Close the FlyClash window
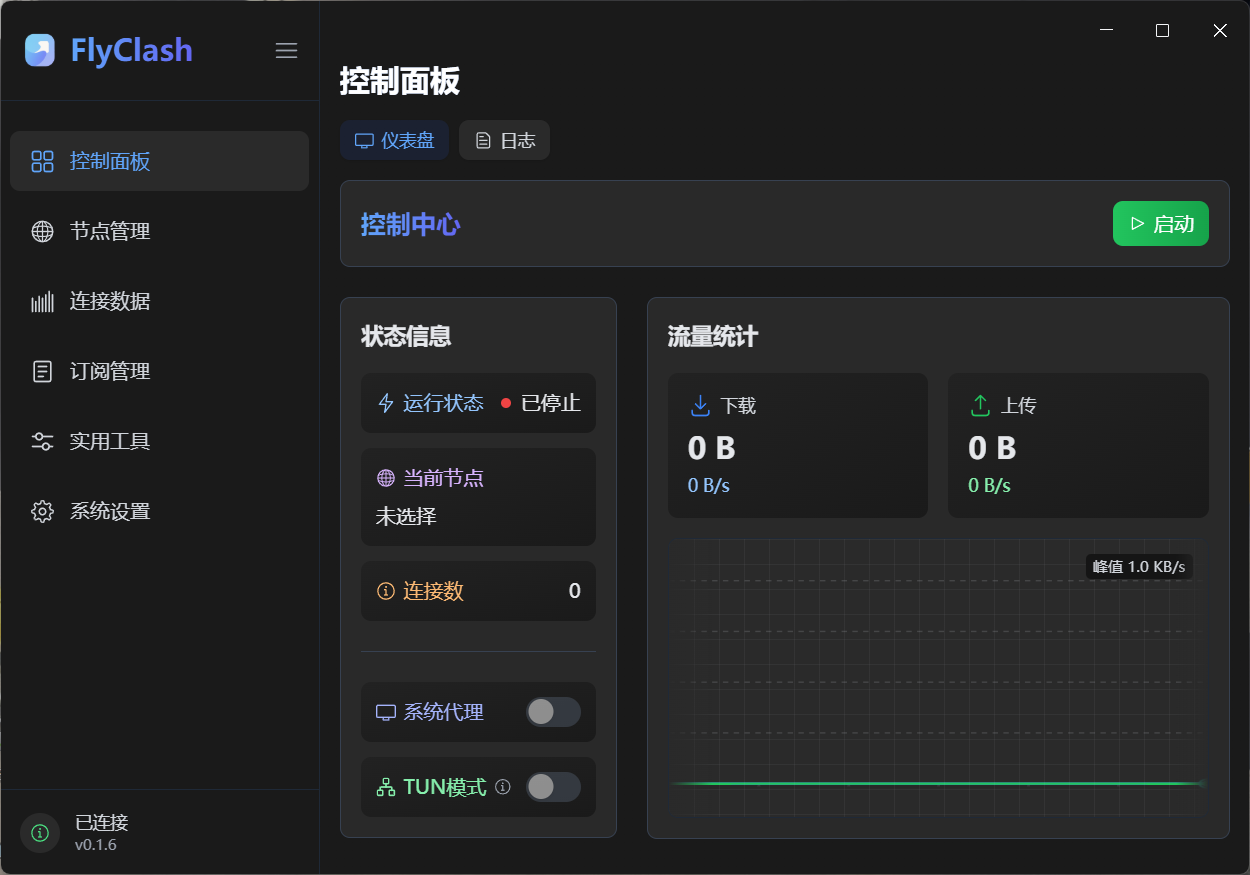Viewport: 1250px width, 875px height. click(1220, 31)
